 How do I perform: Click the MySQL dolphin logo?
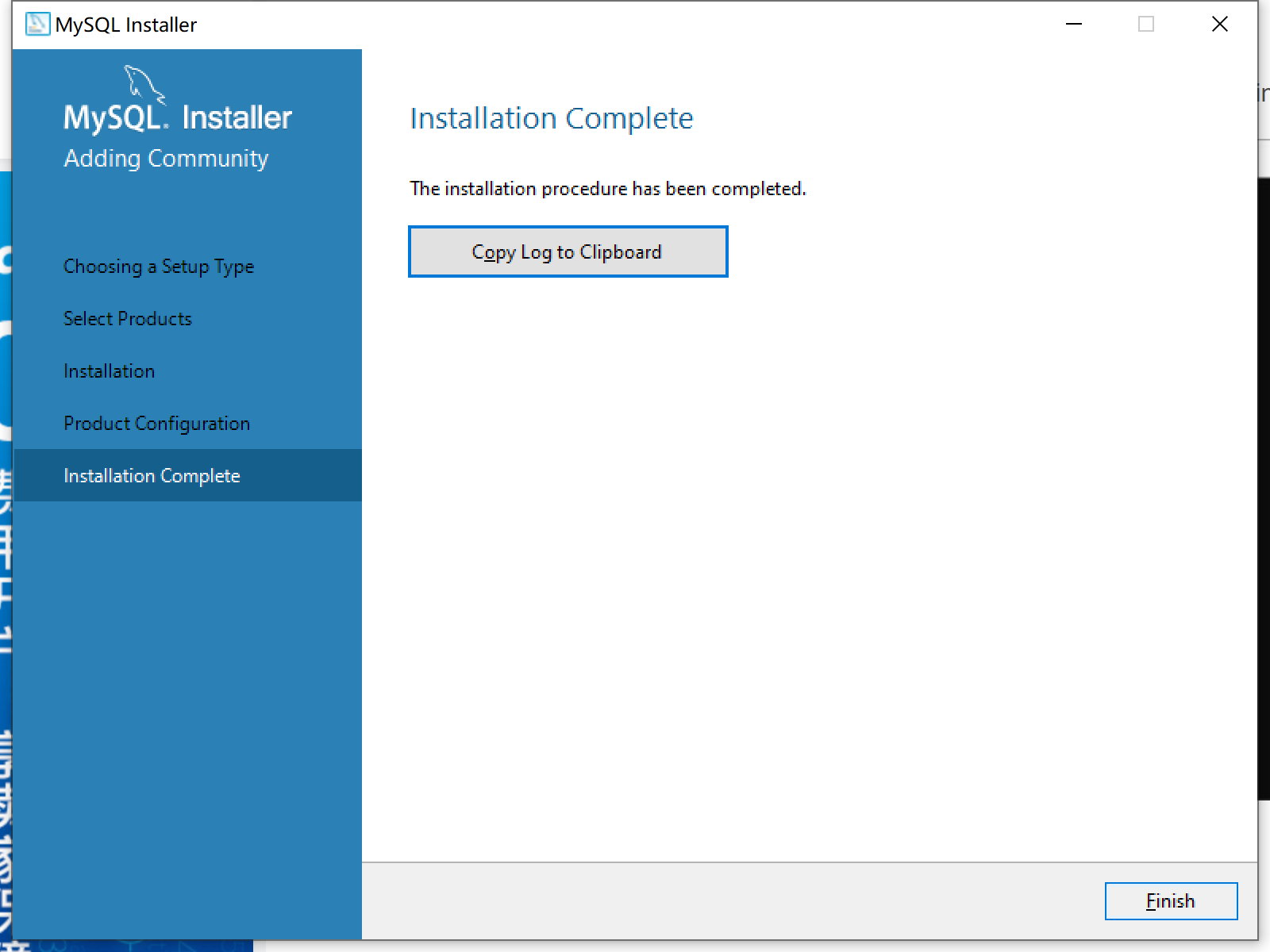(x=144, y=84)
